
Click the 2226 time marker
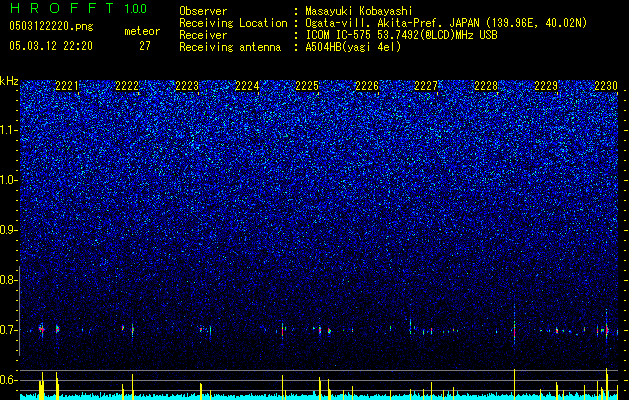[x=367, y=86]
